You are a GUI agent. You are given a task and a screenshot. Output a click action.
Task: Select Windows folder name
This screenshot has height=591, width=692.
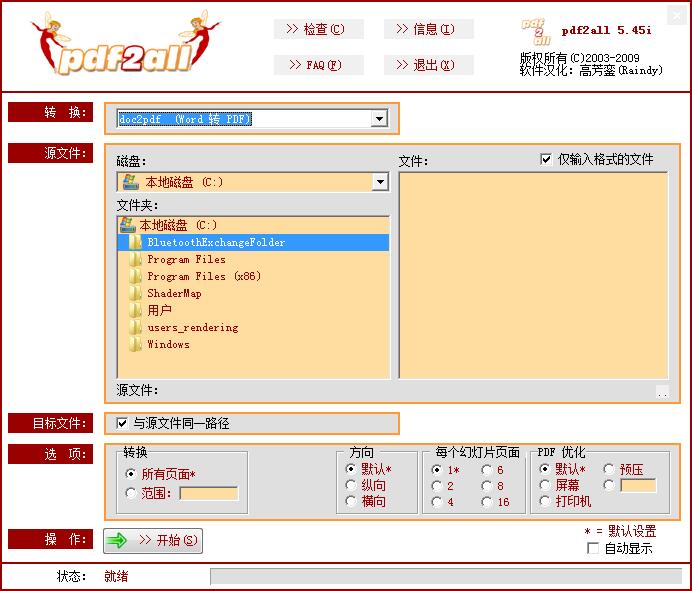click(169, 344)
